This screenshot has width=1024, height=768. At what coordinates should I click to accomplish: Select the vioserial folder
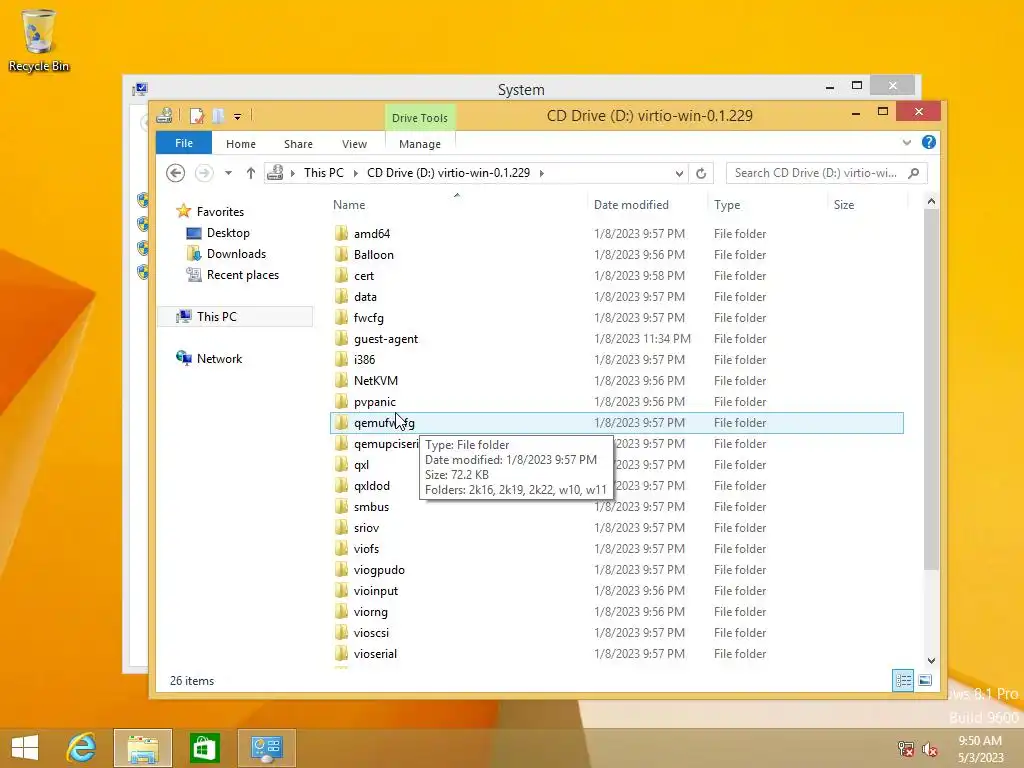point(375,654)
